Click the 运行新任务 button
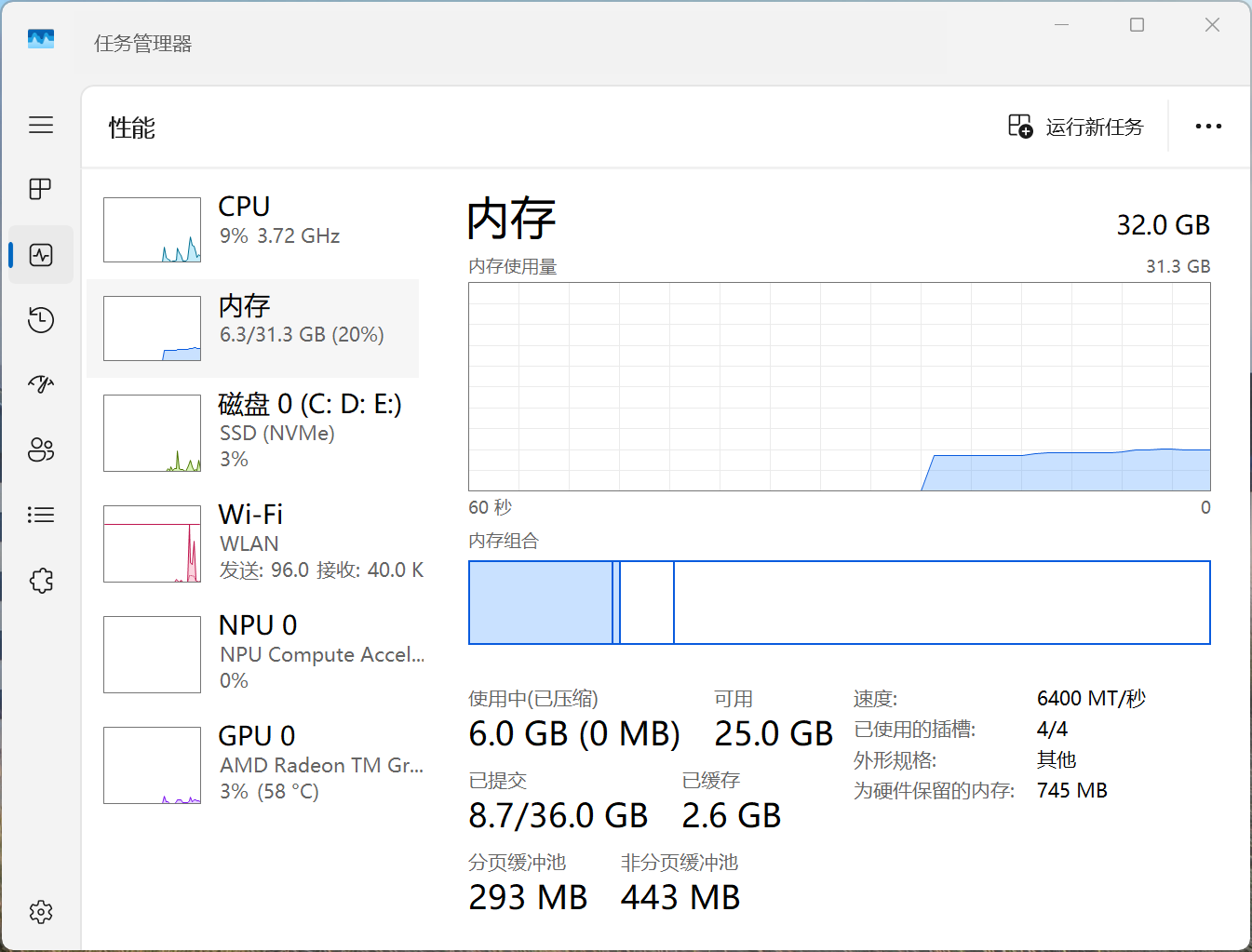The image size is (1252, 952). click(1076, 127)
